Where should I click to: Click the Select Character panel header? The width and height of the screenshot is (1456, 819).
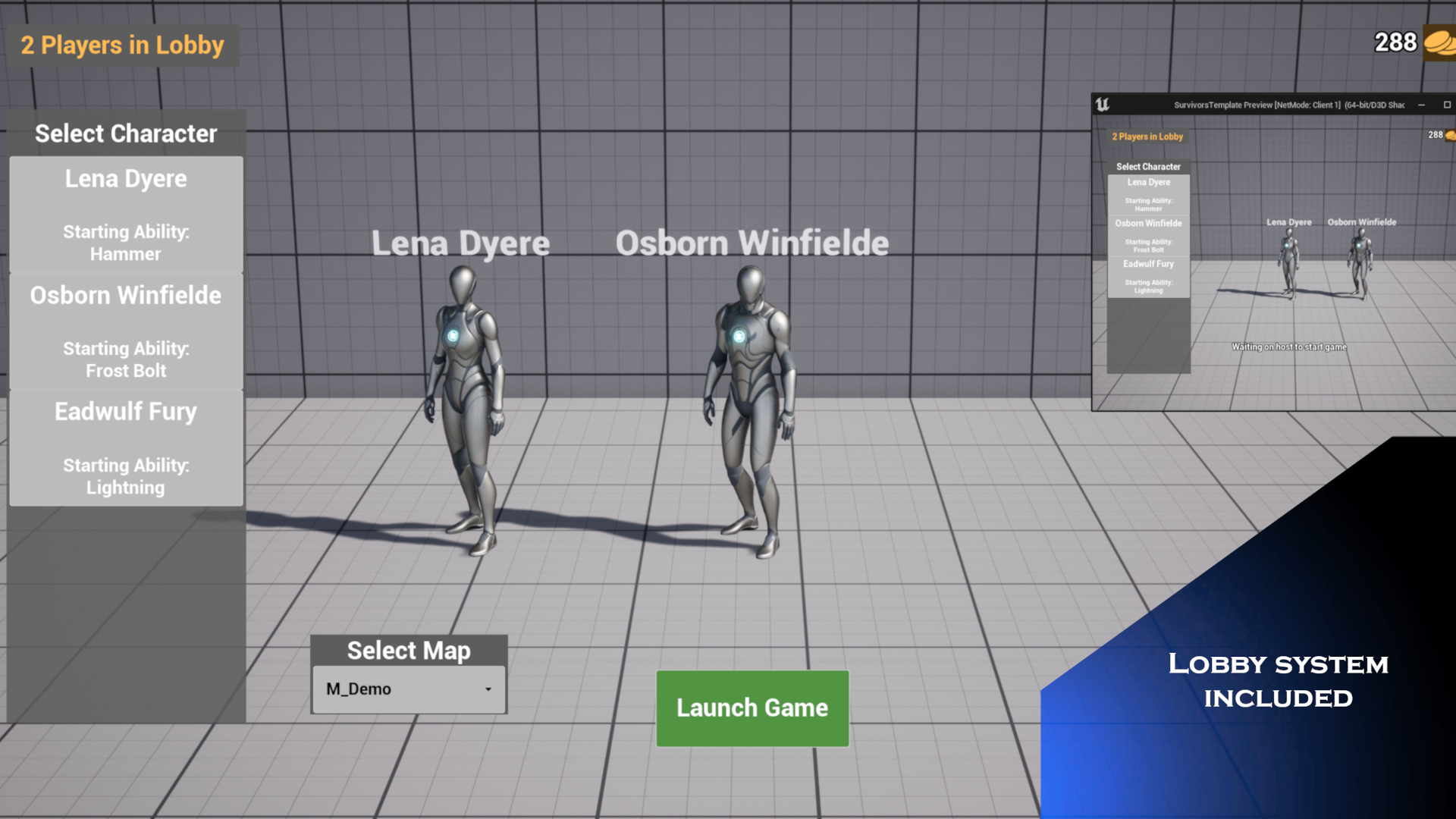(x=126, y=133)
